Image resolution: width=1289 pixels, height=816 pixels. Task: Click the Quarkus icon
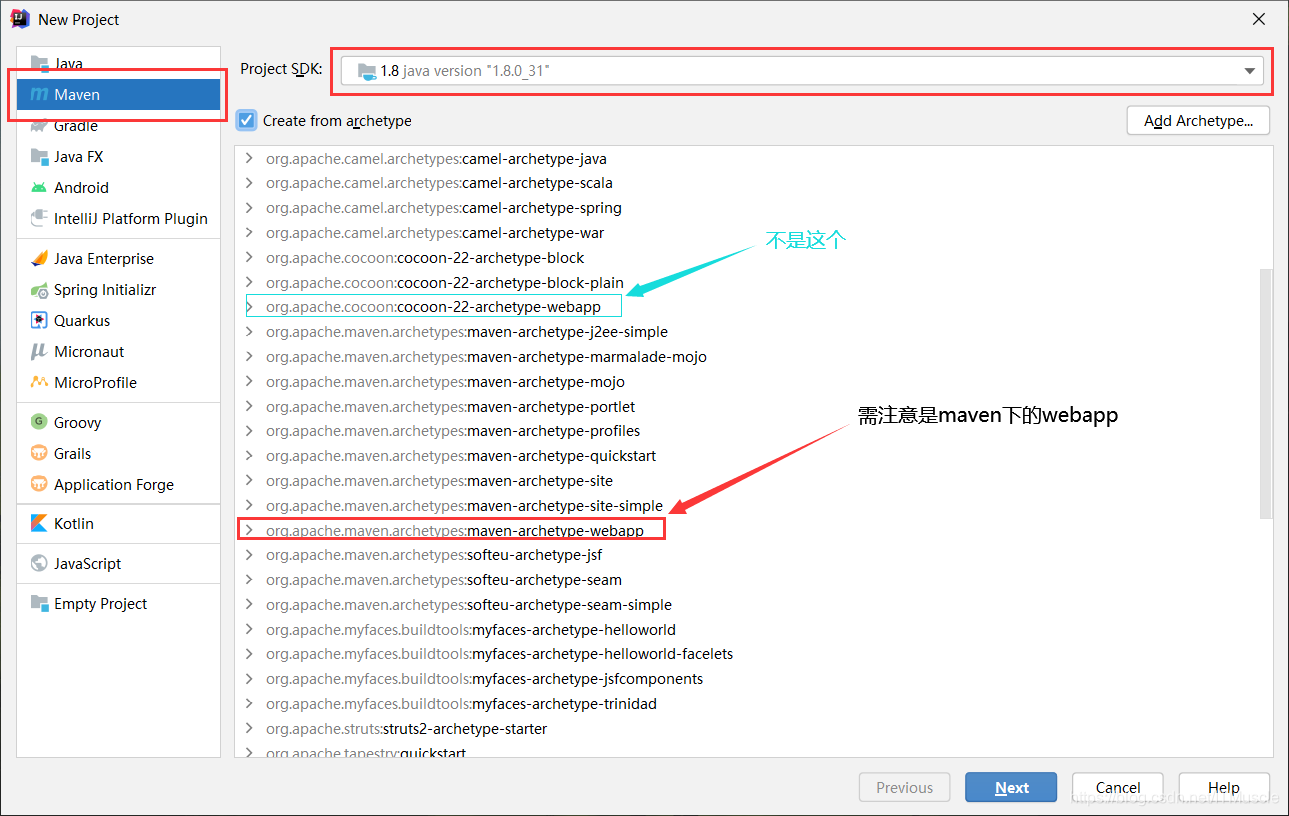39,321
